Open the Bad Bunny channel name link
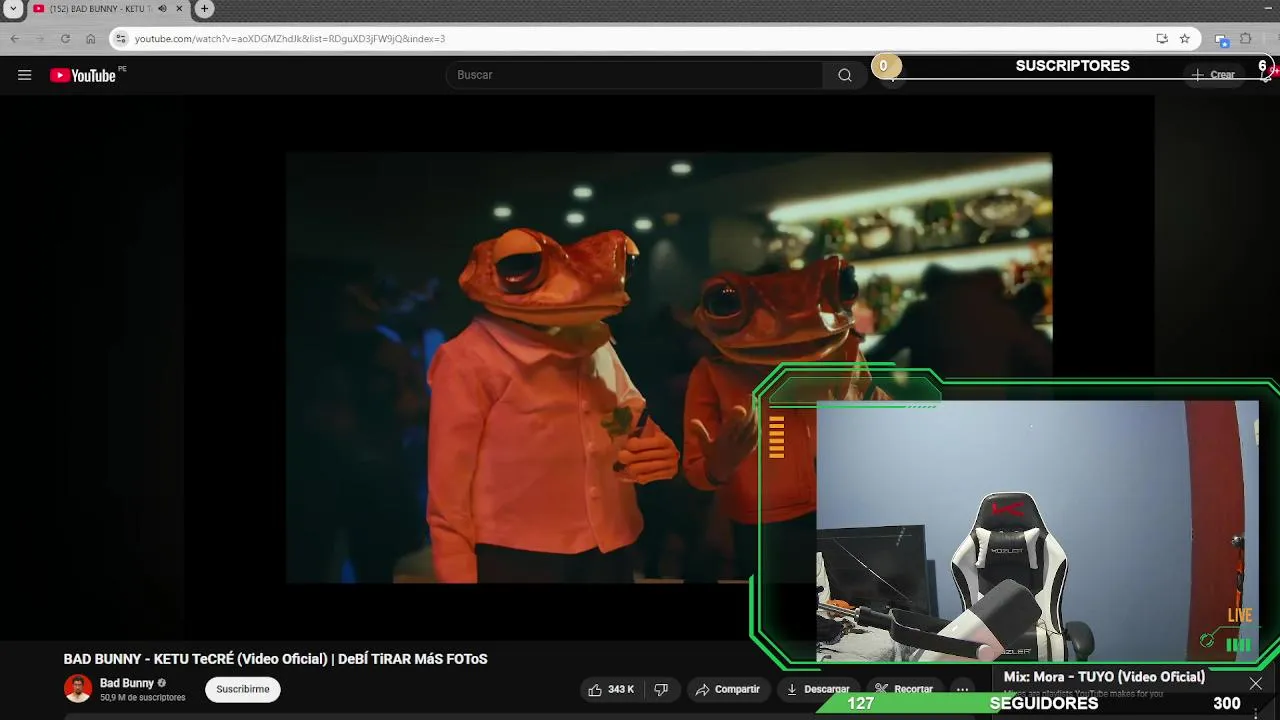The width and height of the screenshot is (1280, 720). [127, 683]
